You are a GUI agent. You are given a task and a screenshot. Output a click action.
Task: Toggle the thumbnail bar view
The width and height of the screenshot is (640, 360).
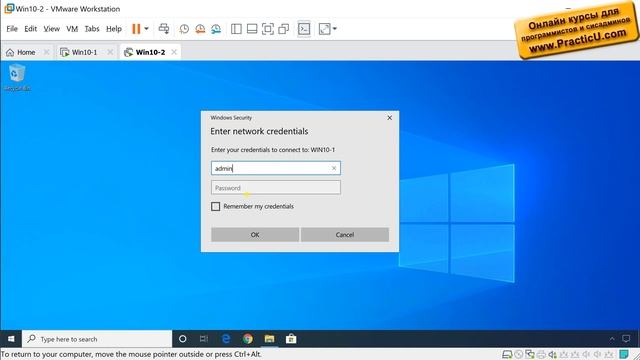(252, 29)
